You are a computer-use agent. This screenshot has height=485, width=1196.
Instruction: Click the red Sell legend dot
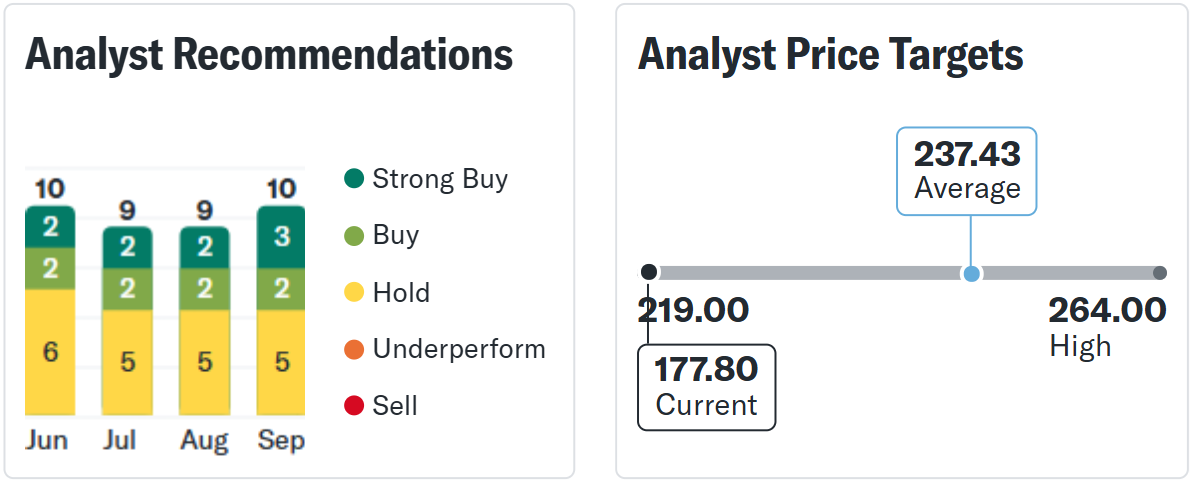point(354,406)
